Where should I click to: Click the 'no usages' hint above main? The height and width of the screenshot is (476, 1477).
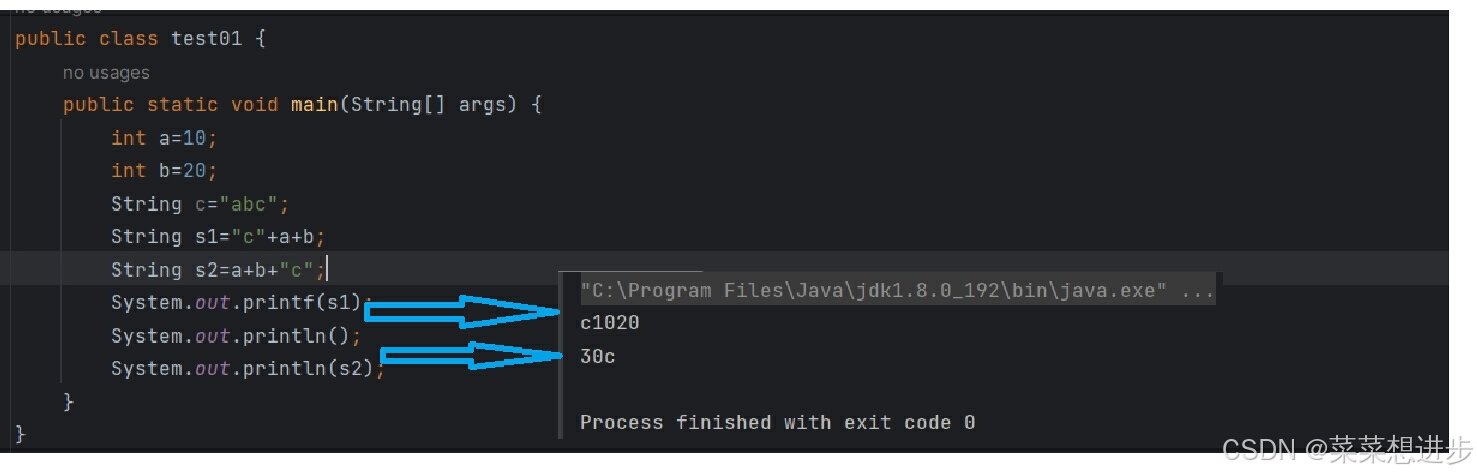106,73
